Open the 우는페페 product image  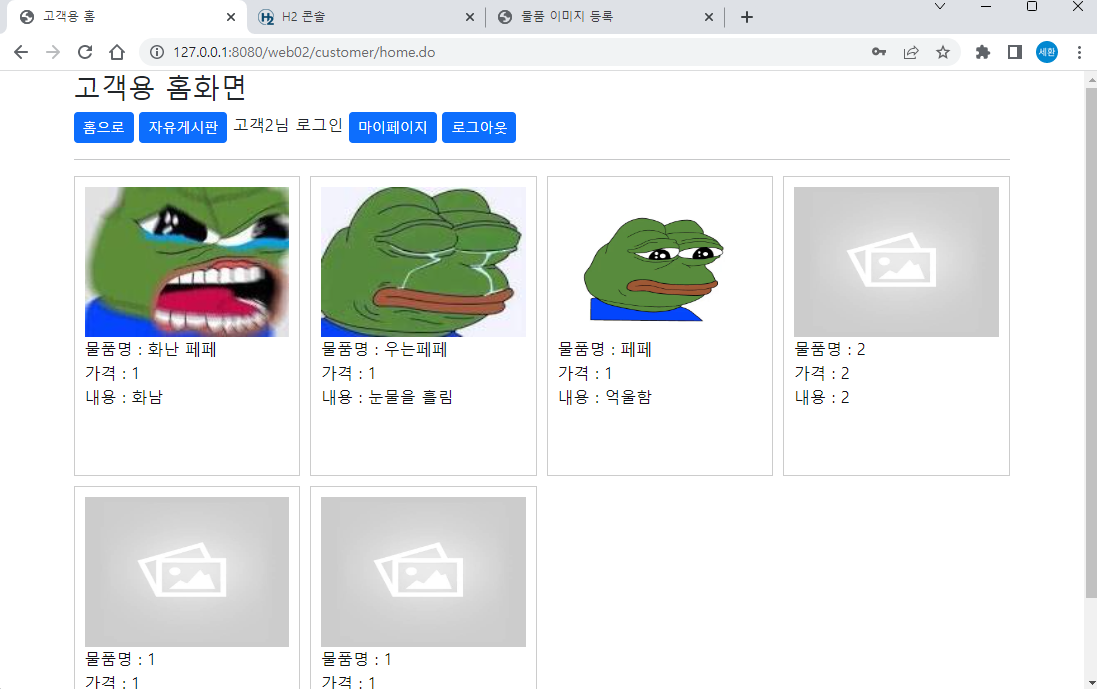coord(423,262)
